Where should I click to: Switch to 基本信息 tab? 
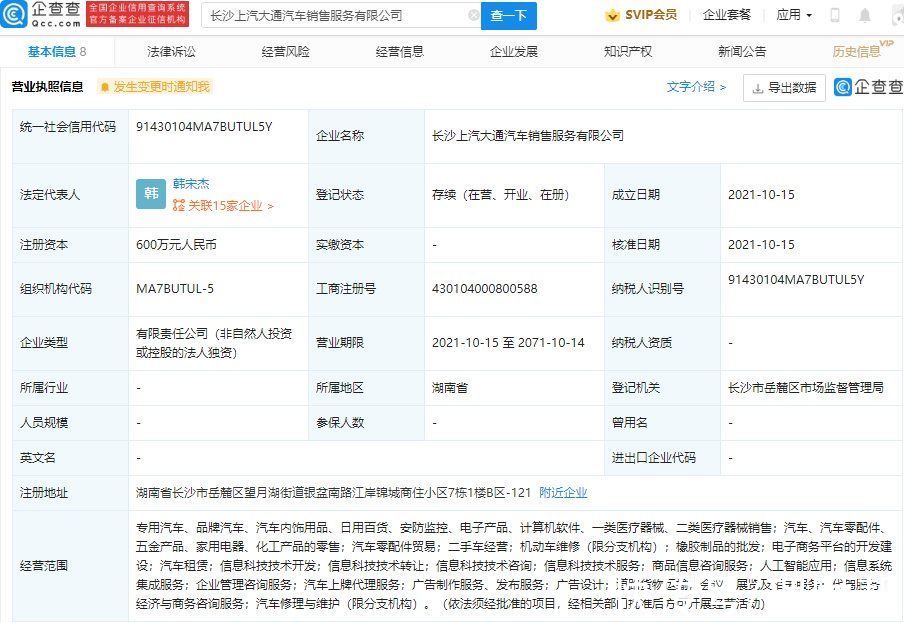click(57, 52)
